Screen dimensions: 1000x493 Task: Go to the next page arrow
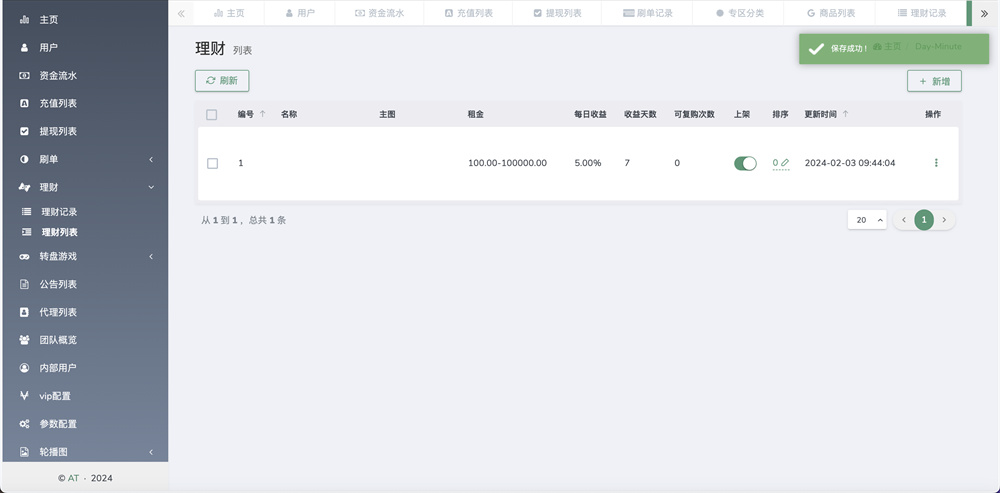click(x=943, y=220)
